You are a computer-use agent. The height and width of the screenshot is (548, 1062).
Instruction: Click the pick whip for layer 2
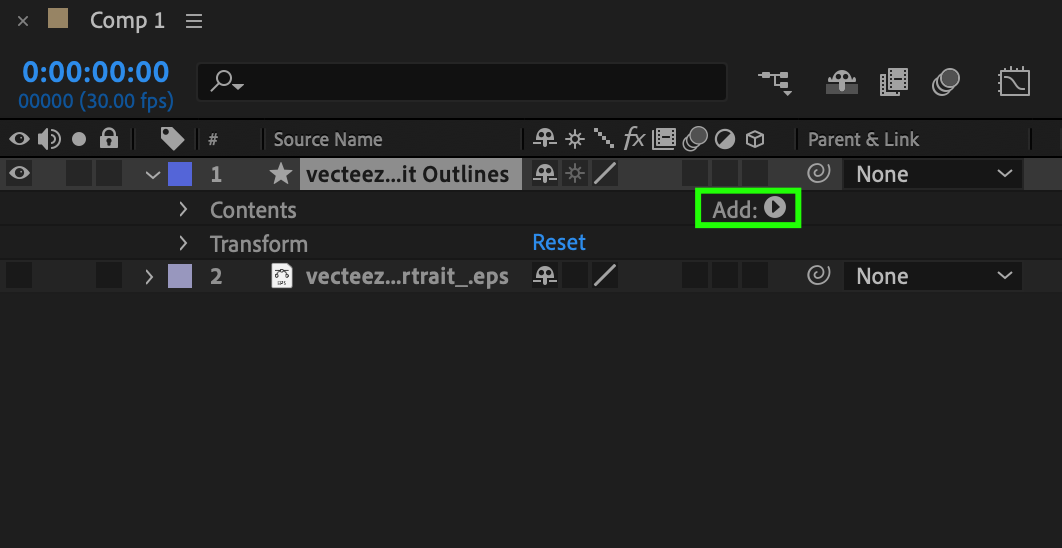[x=818, y=276]
